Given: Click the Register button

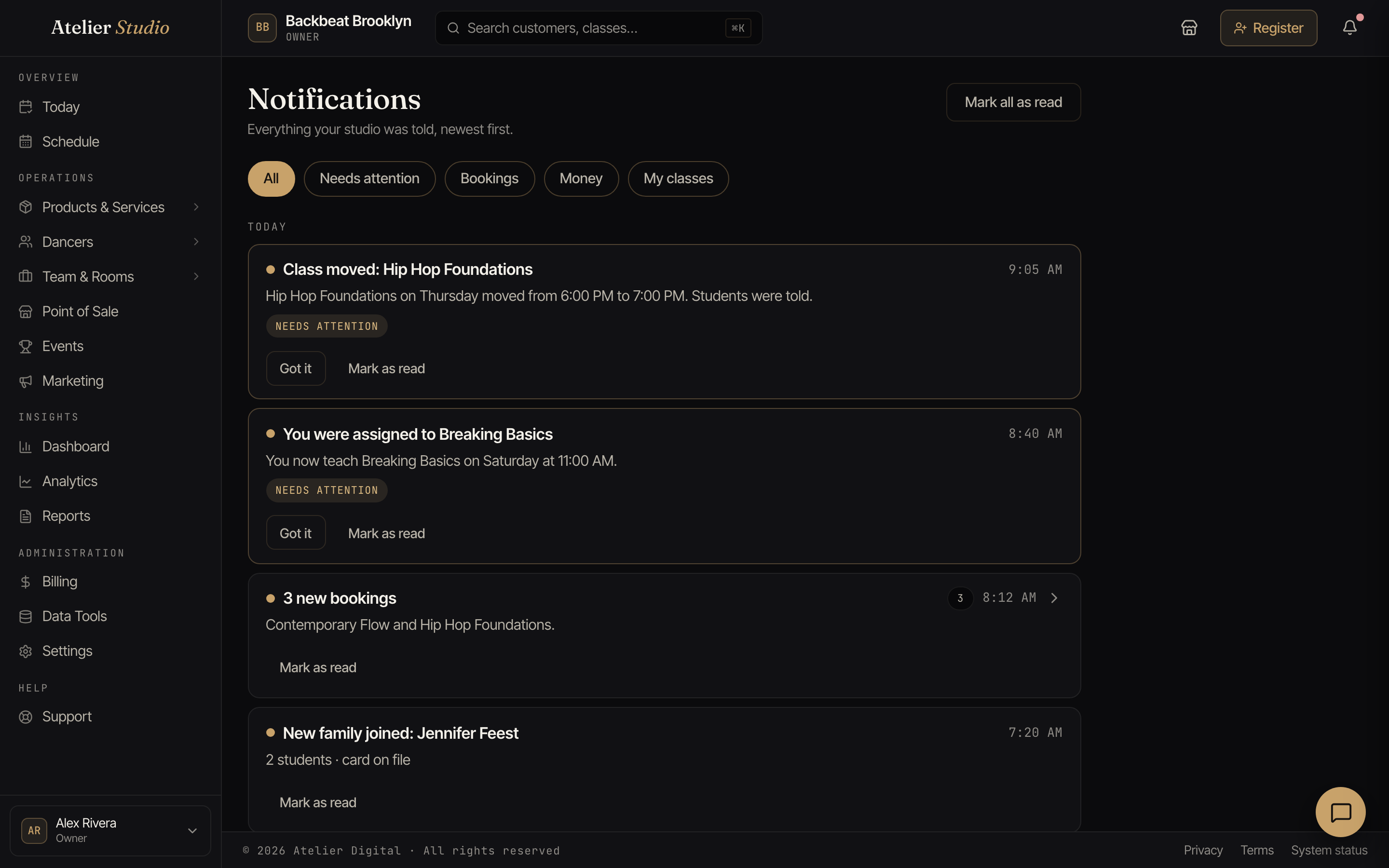Looking at the screenshot, I should pos(1268,27).
